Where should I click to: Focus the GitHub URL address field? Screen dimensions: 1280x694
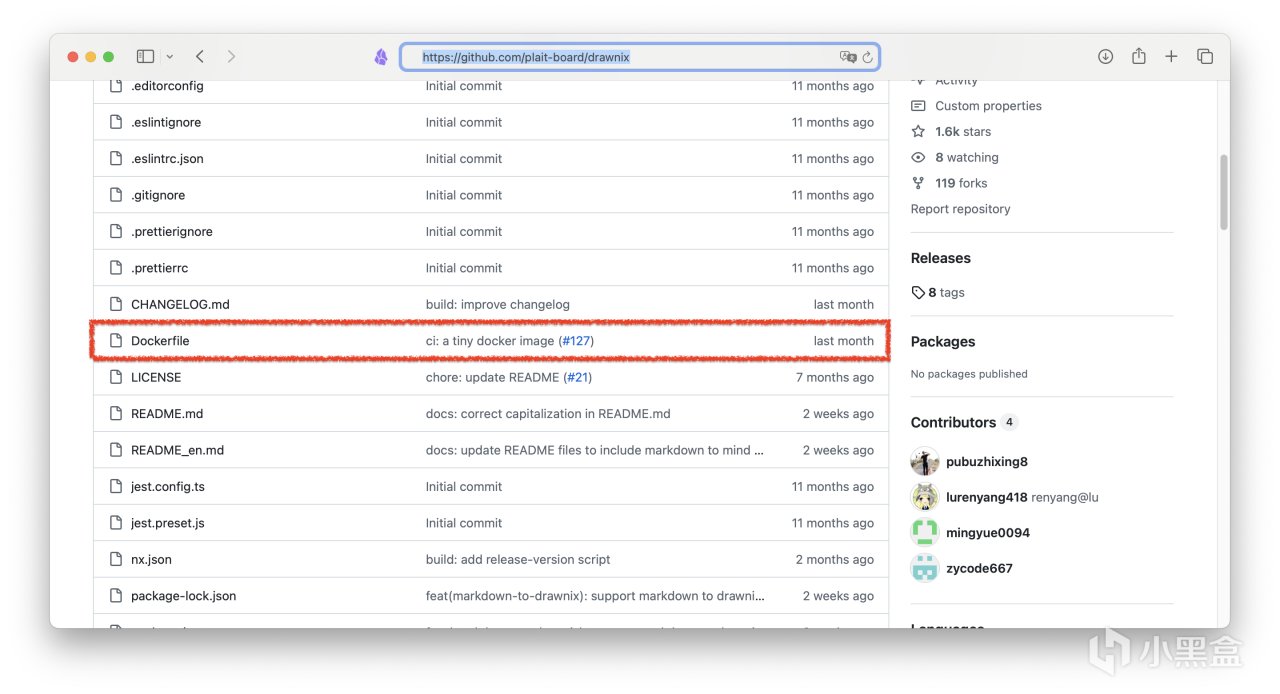coord(640,57)
